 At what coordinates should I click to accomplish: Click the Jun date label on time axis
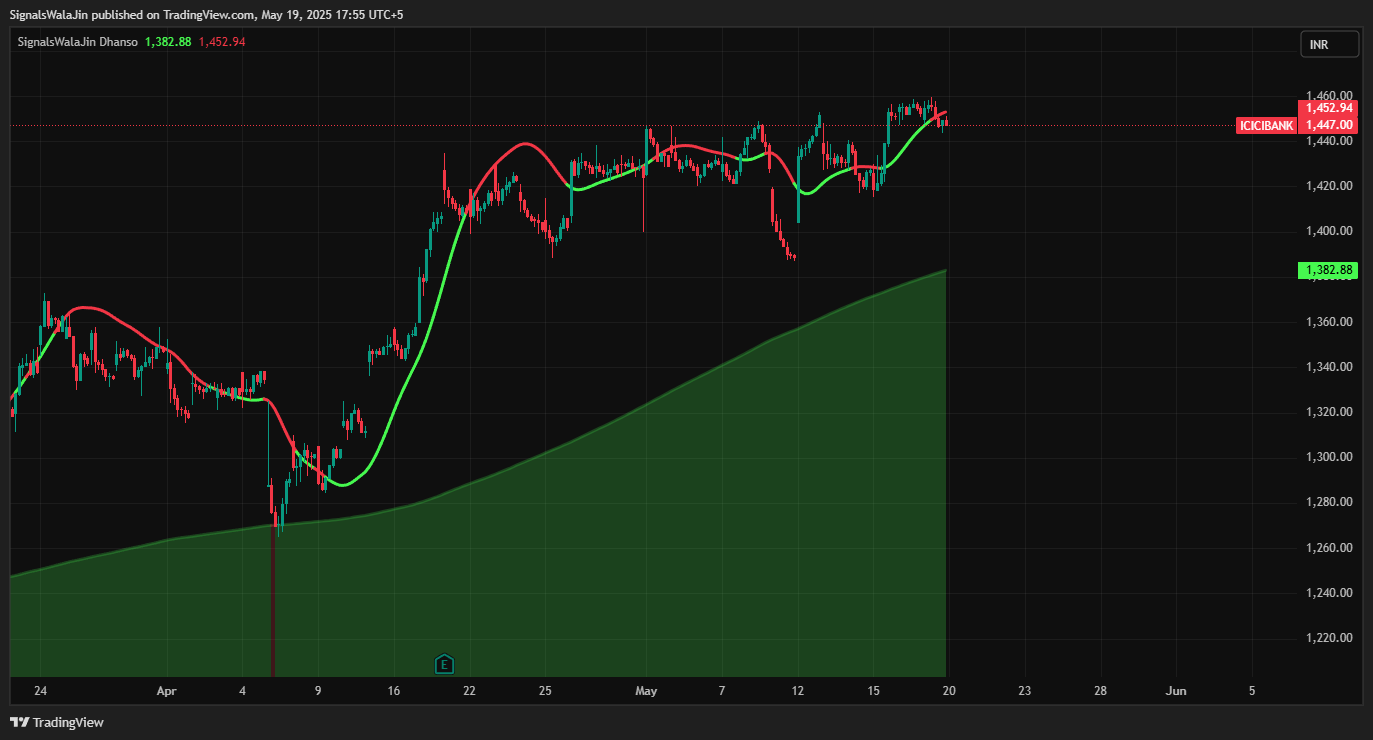1177,691
